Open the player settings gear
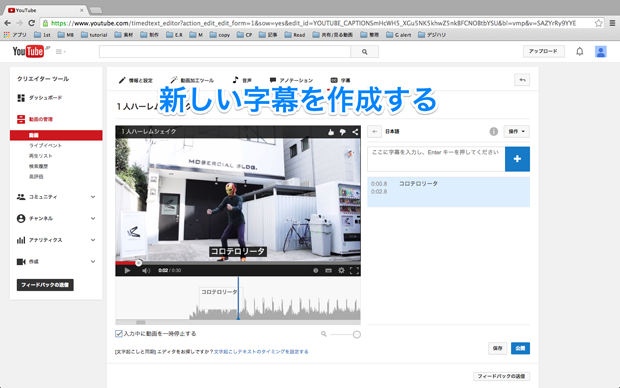 tap(341, 271)
